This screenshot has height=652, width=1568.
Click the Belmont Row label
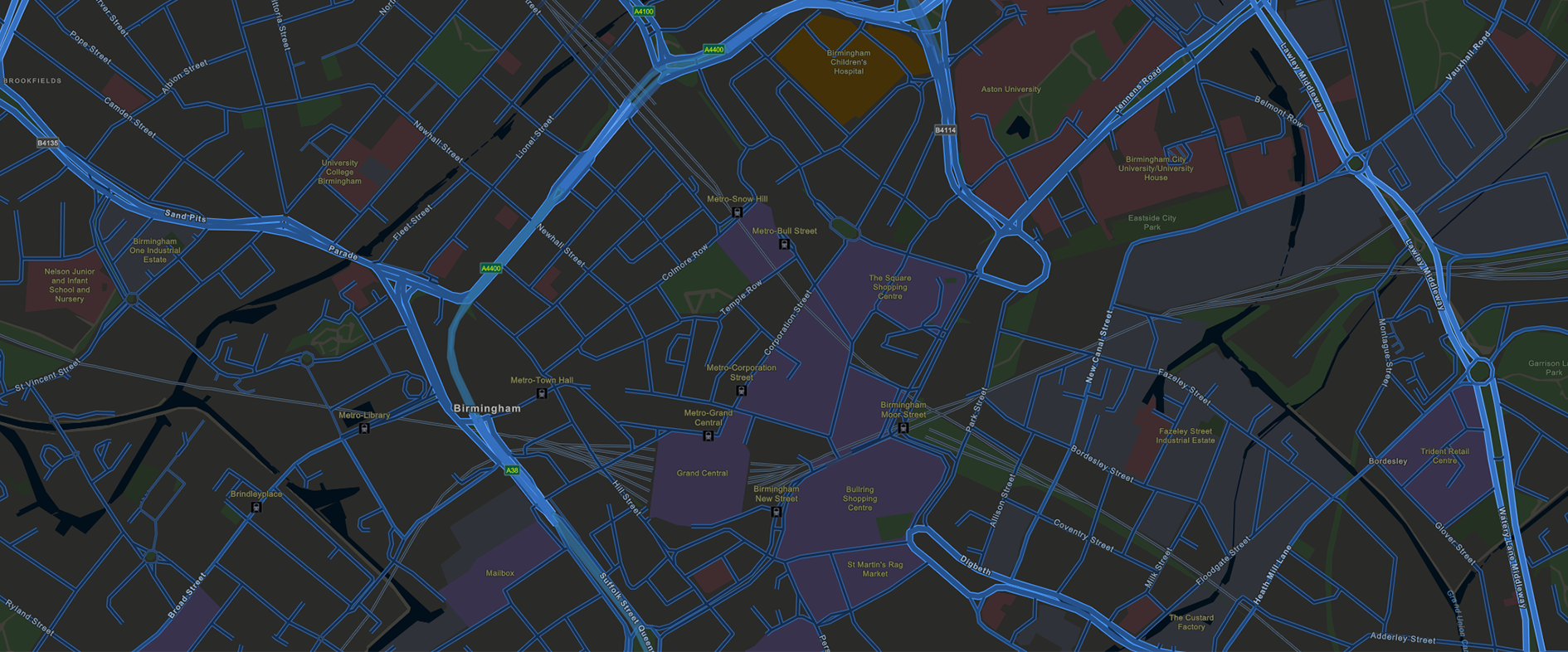pyautogui.click(x=1278, y=112)
